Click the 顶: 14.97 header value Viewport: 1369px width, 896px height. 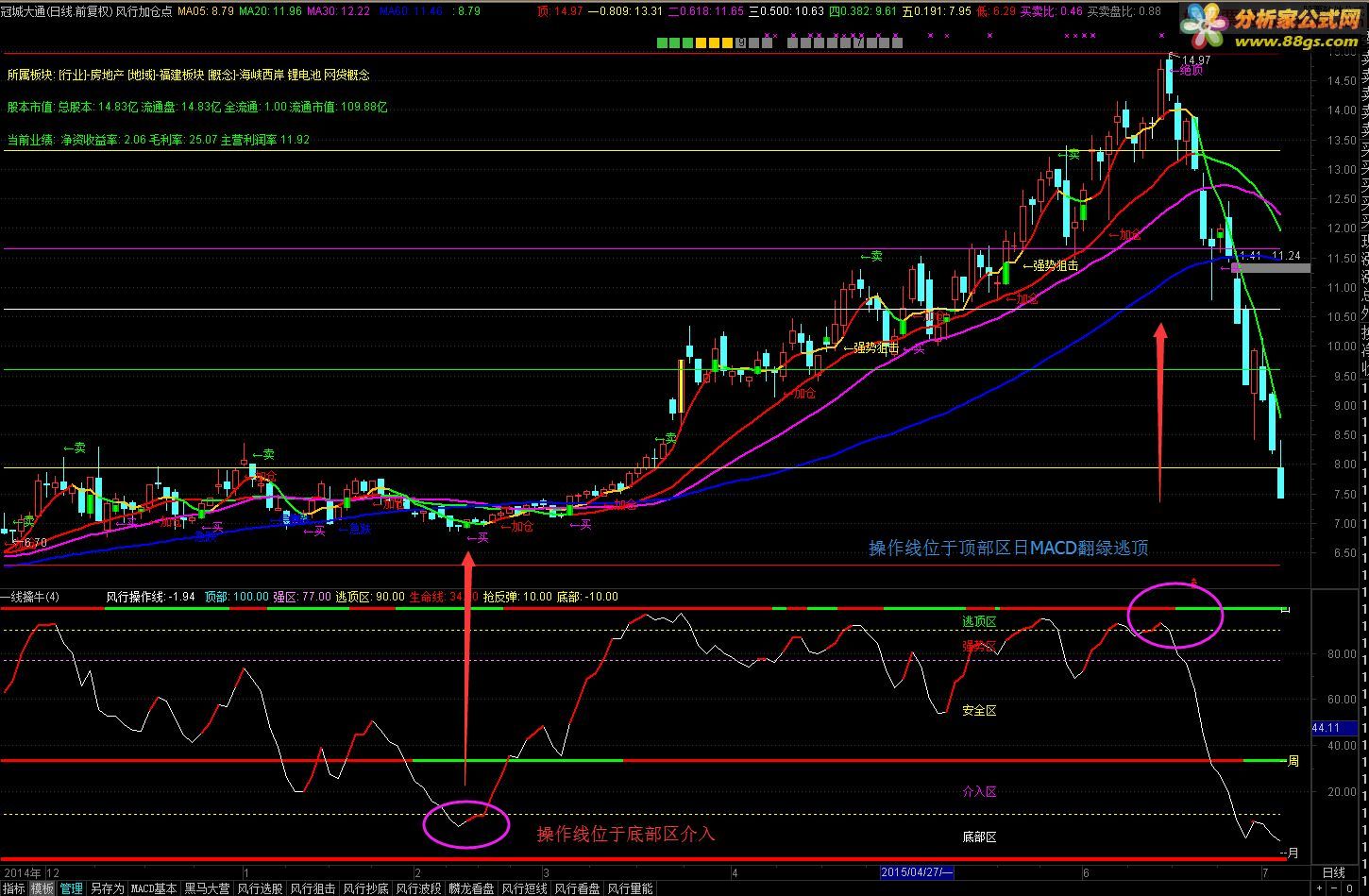pos(560,11)
